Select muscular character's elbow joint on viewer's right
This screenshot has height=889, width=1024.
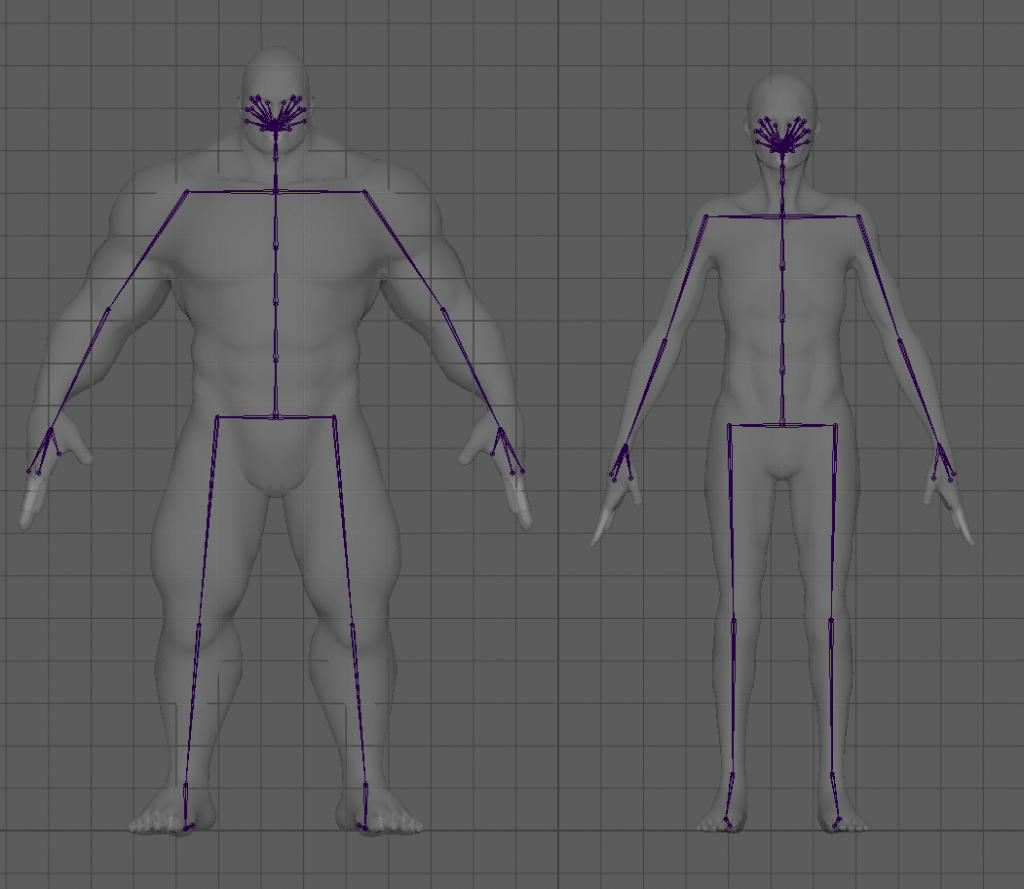(x=443, y=310)
